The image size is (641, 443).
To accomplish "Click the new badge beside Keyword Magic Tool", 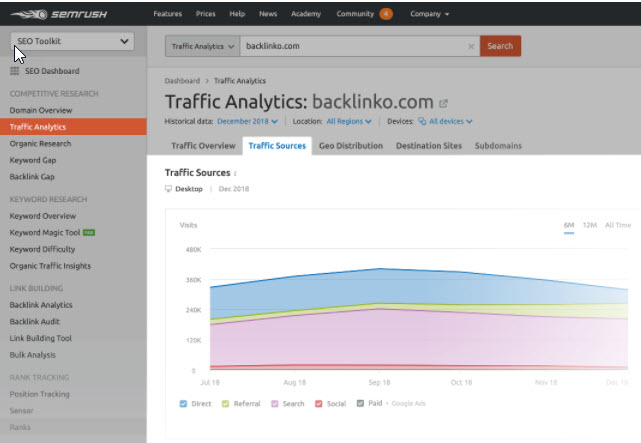I will click(x=89, y=233).
